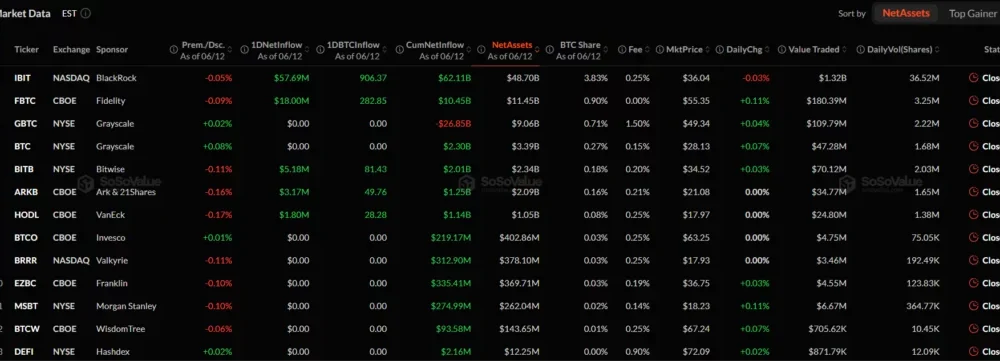Click the Ticker column header

pos(27,50)
